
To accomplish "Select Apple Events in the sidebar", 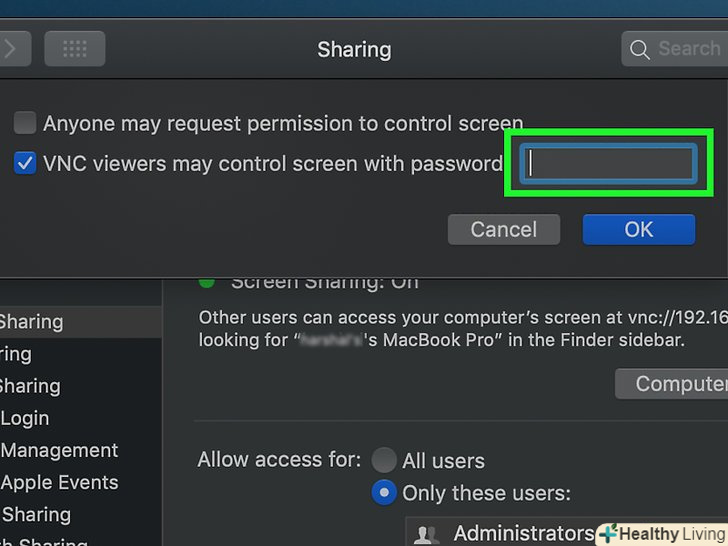I will pos(59,482).
